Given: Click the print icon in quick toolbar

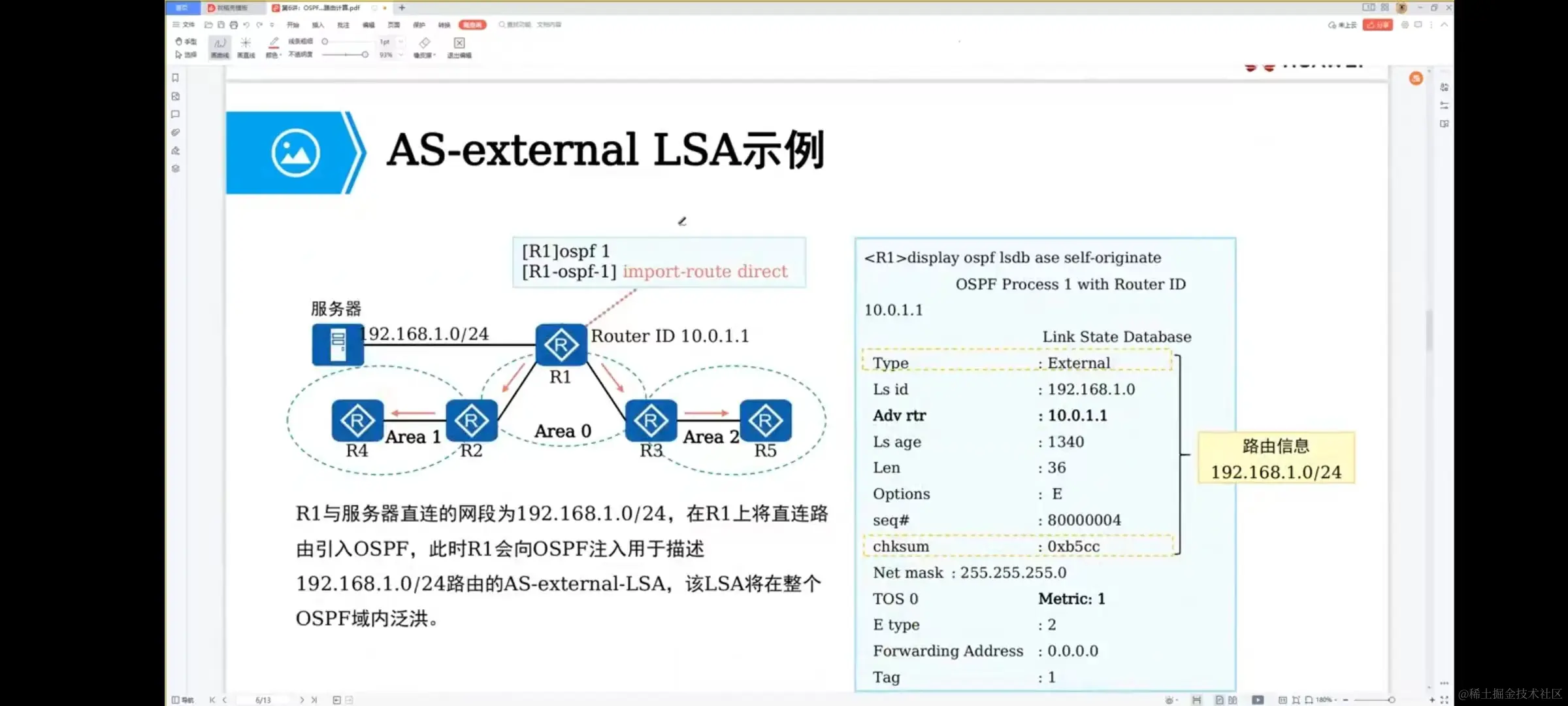Looking at the screenshot, I should click(233, 25).
